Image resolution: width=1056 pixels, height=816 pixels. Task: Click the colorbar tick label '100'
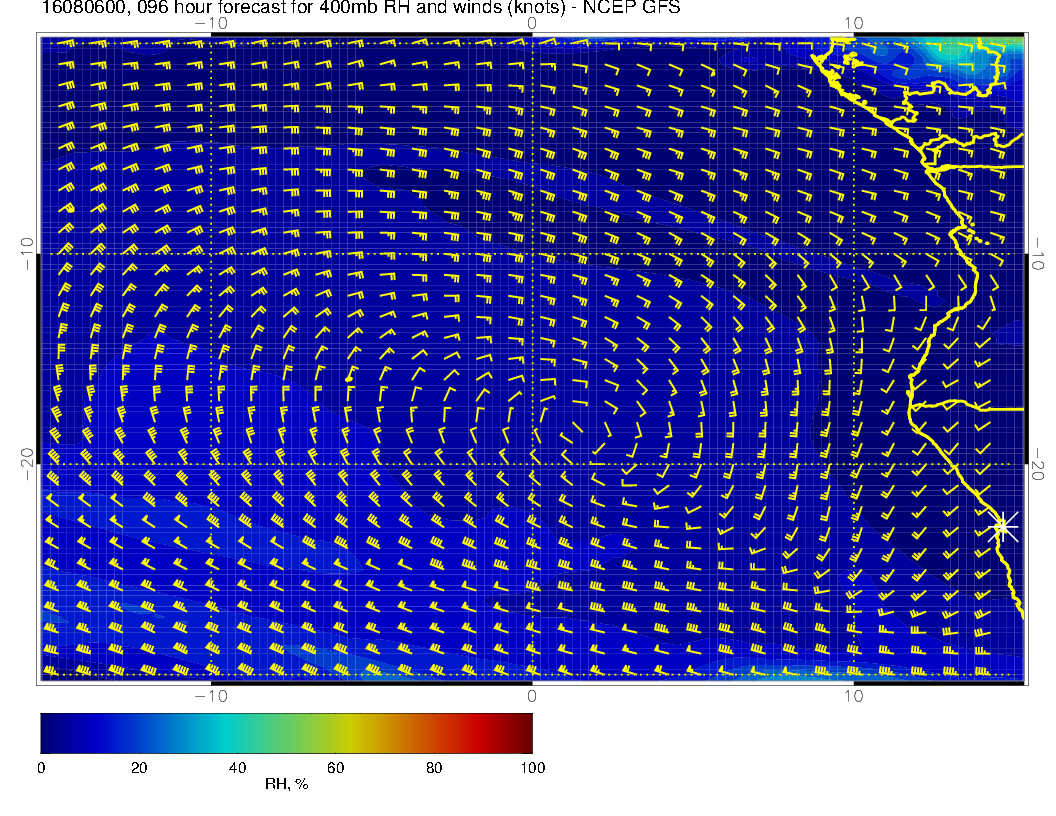click(x=532, y=767)
